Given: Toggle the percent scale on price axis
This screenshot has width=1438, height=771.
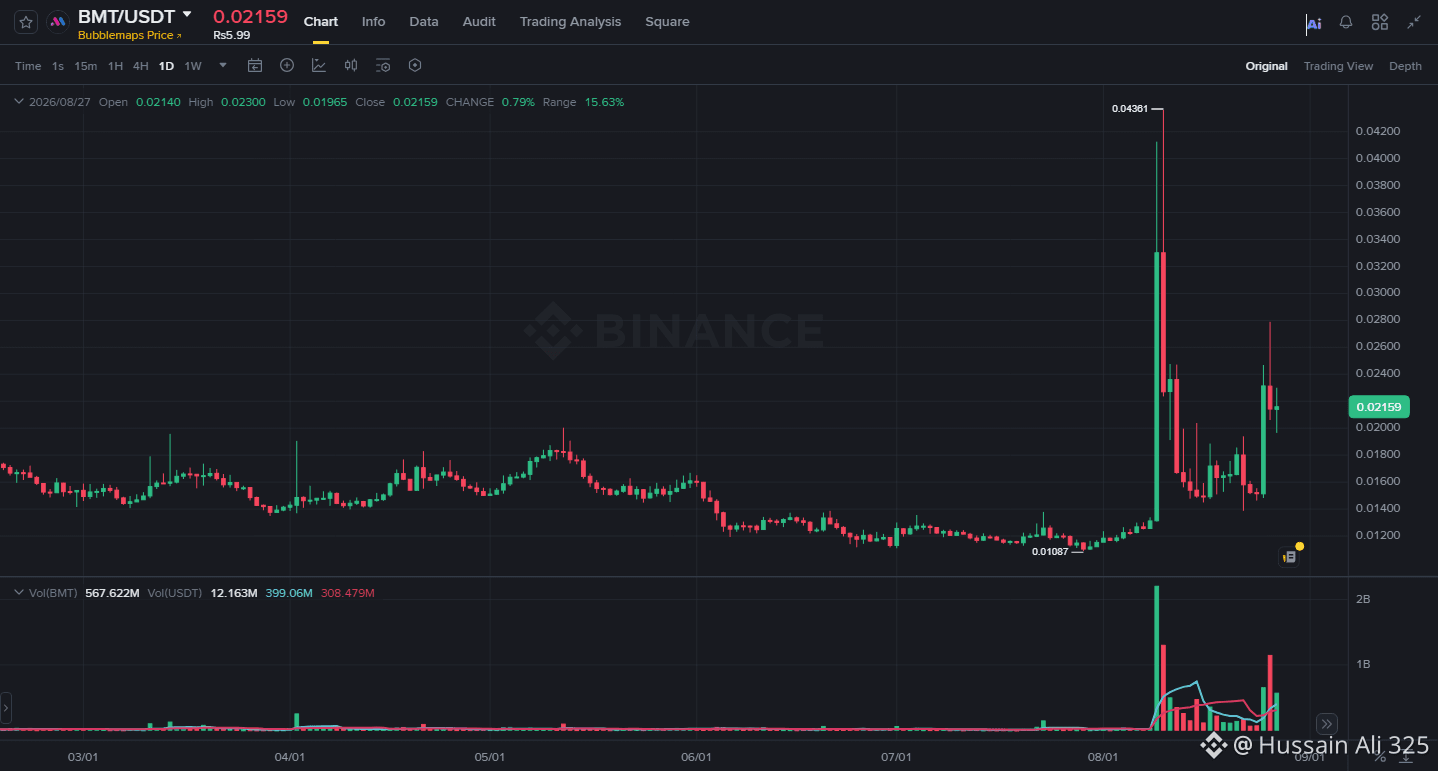Looking at the screenshot, I should coord(1380,757).
